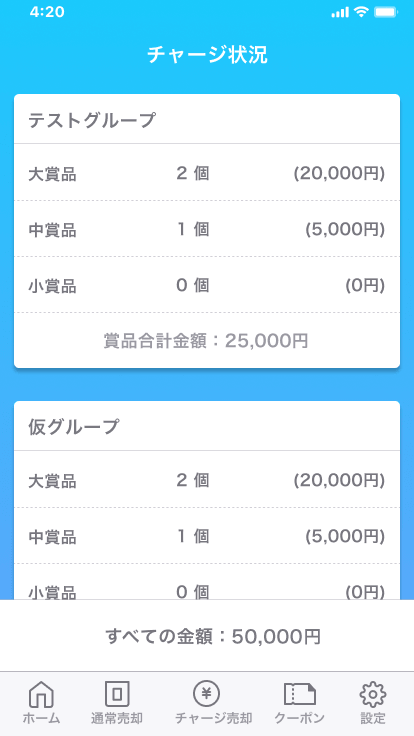The image size is (414, 736).
Task: Tap 大賞品 row in 仮グループ
Action: 207,479
